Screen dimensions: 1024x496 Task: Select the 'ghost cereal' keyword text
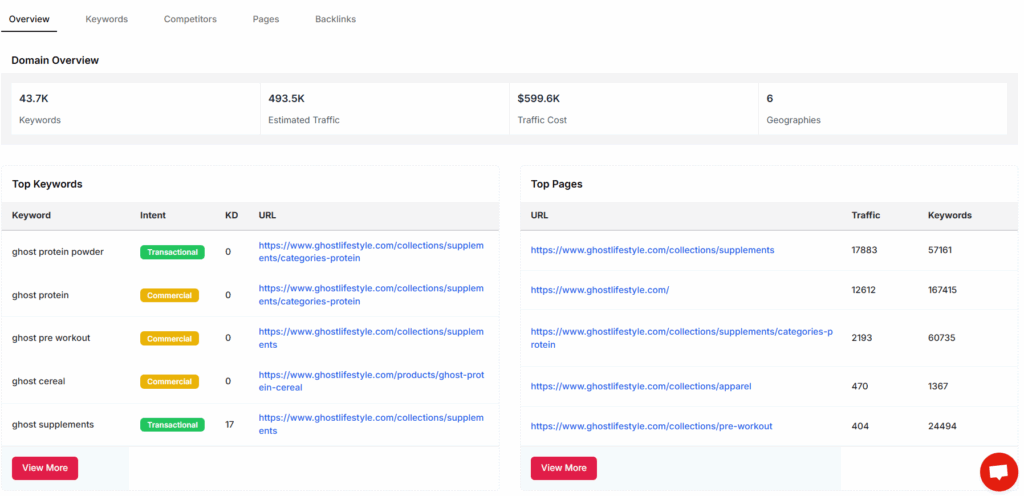click(x=39, y=381)
